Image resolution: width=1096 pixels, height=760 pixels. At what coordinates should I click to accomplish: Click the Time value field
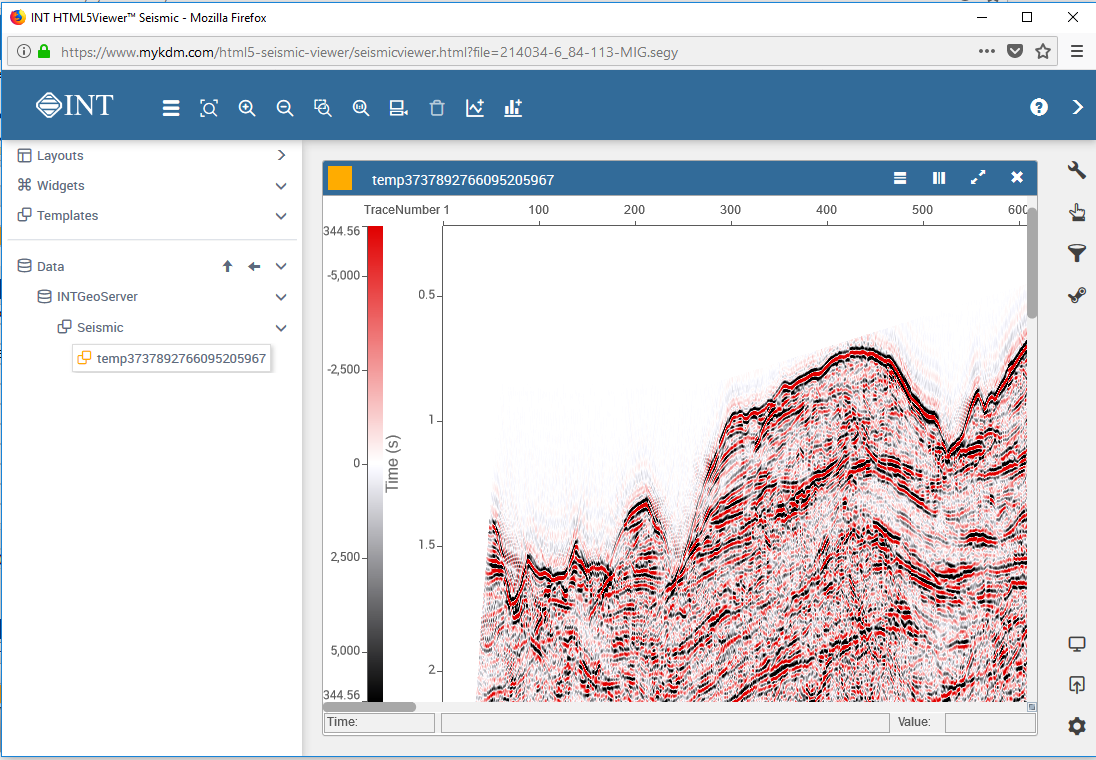[380, 722]
